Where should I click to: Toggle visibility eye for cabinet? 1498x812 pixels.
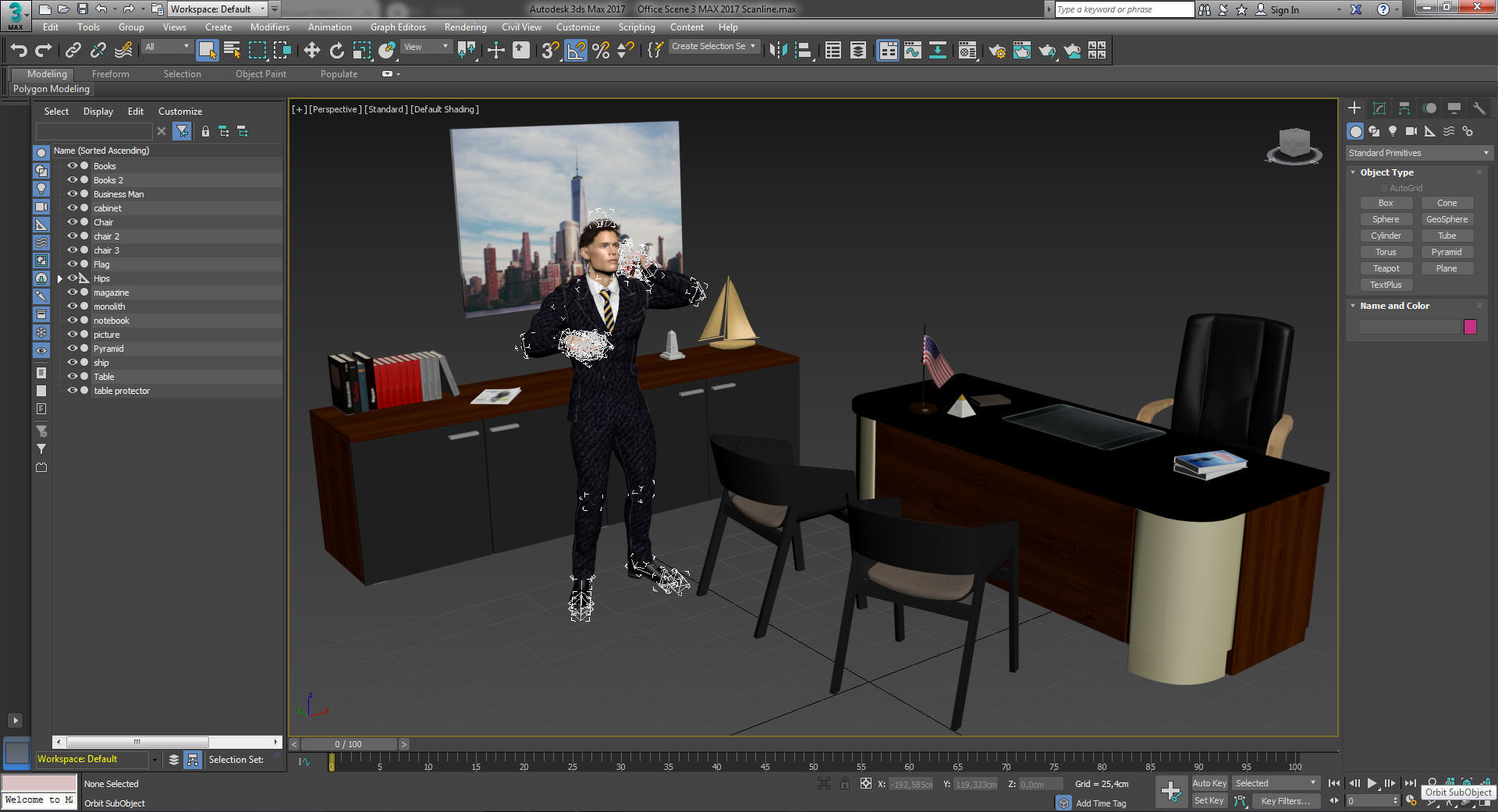point(72,208)
